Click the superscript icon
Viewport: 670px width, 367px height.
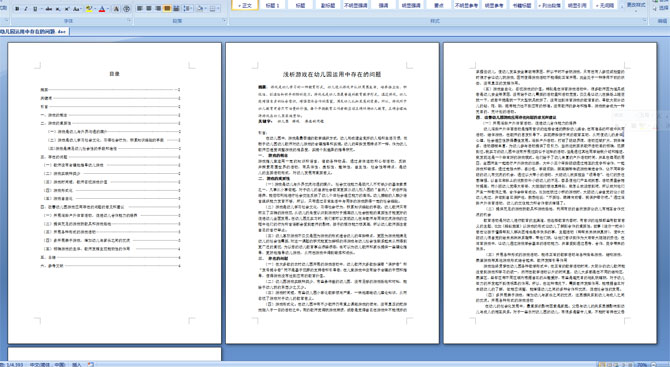pyautogui.click(x=67, y=9)
